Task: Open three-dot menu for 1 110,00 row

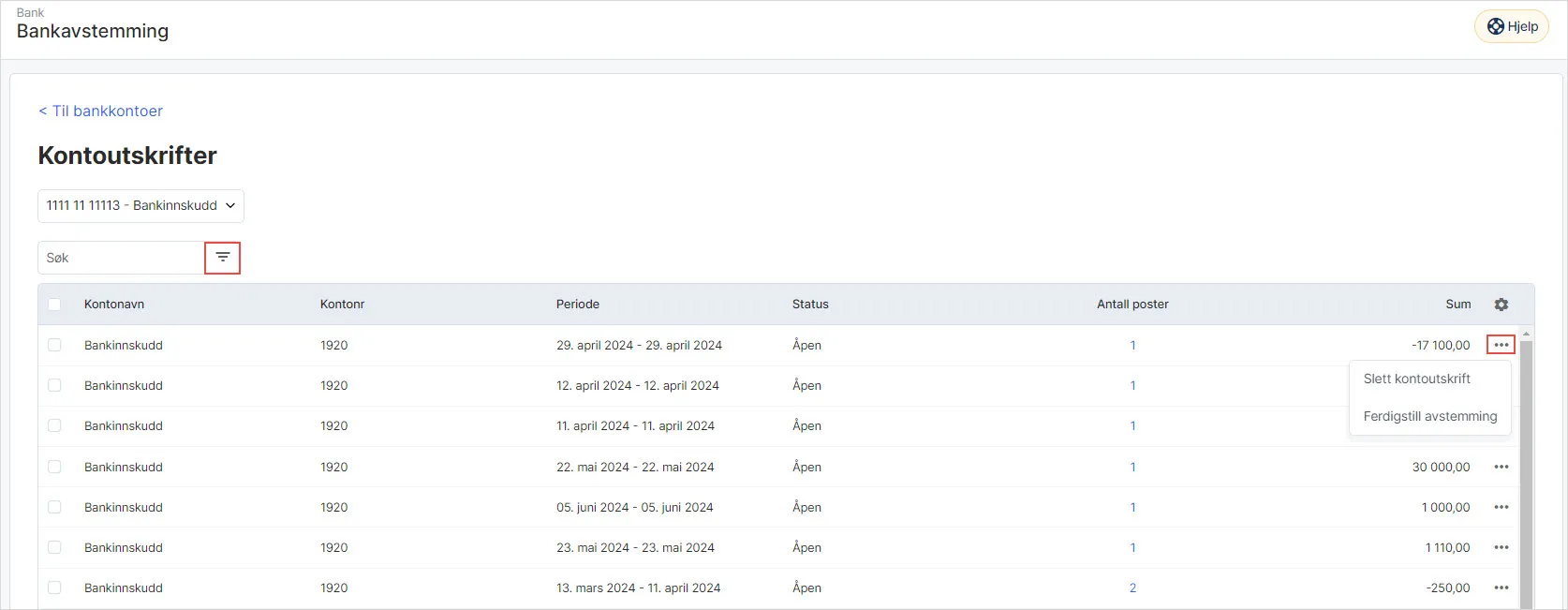Action: click(x=1501, y=547)
